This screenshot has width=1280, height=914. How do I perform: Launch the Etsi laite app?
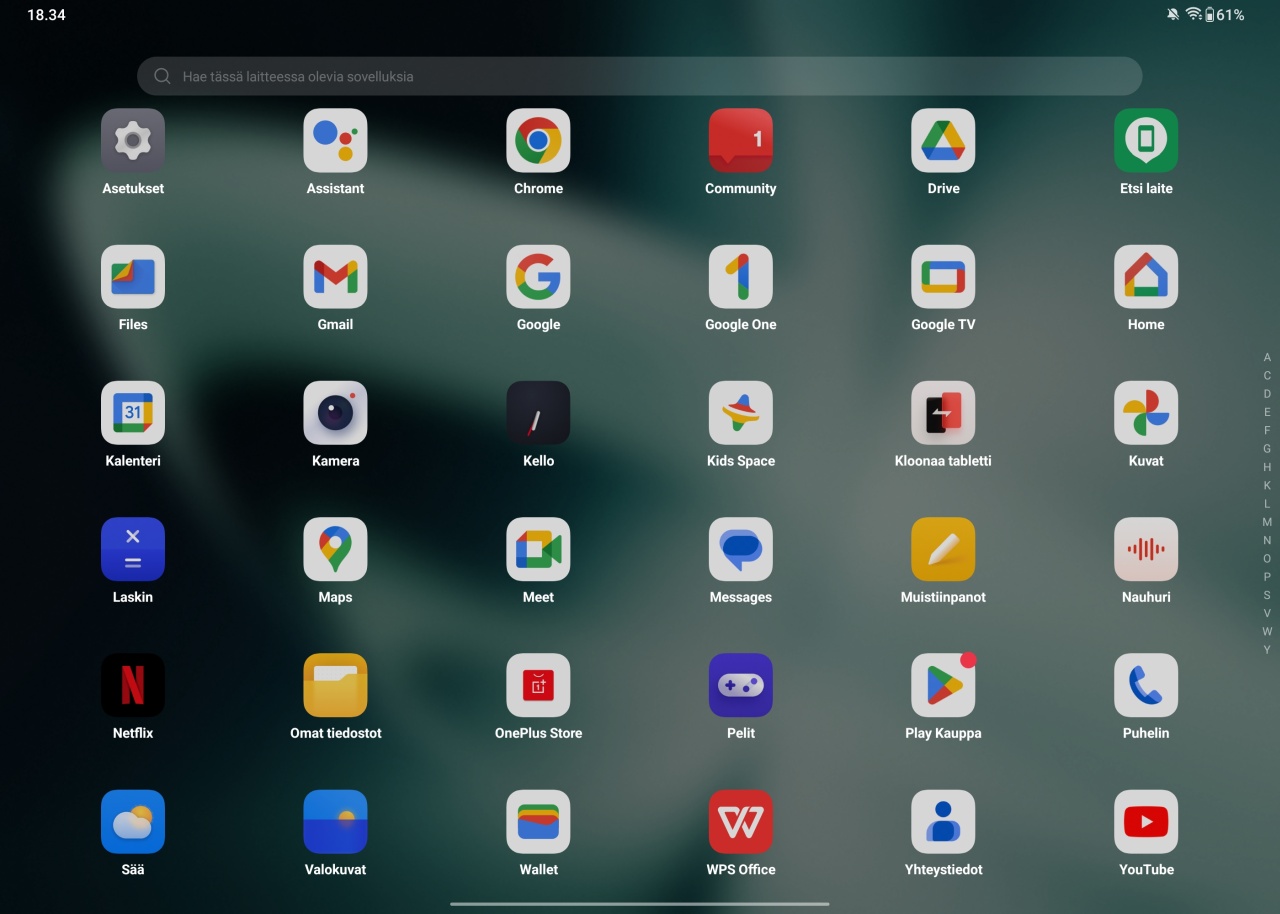click(1146, 141)
